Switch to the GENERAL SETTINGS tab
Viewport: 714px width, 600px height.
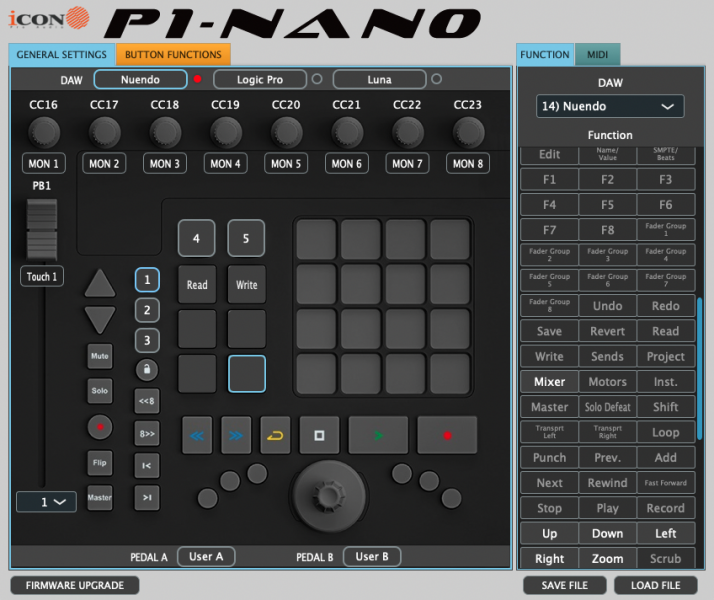point(61,55)
